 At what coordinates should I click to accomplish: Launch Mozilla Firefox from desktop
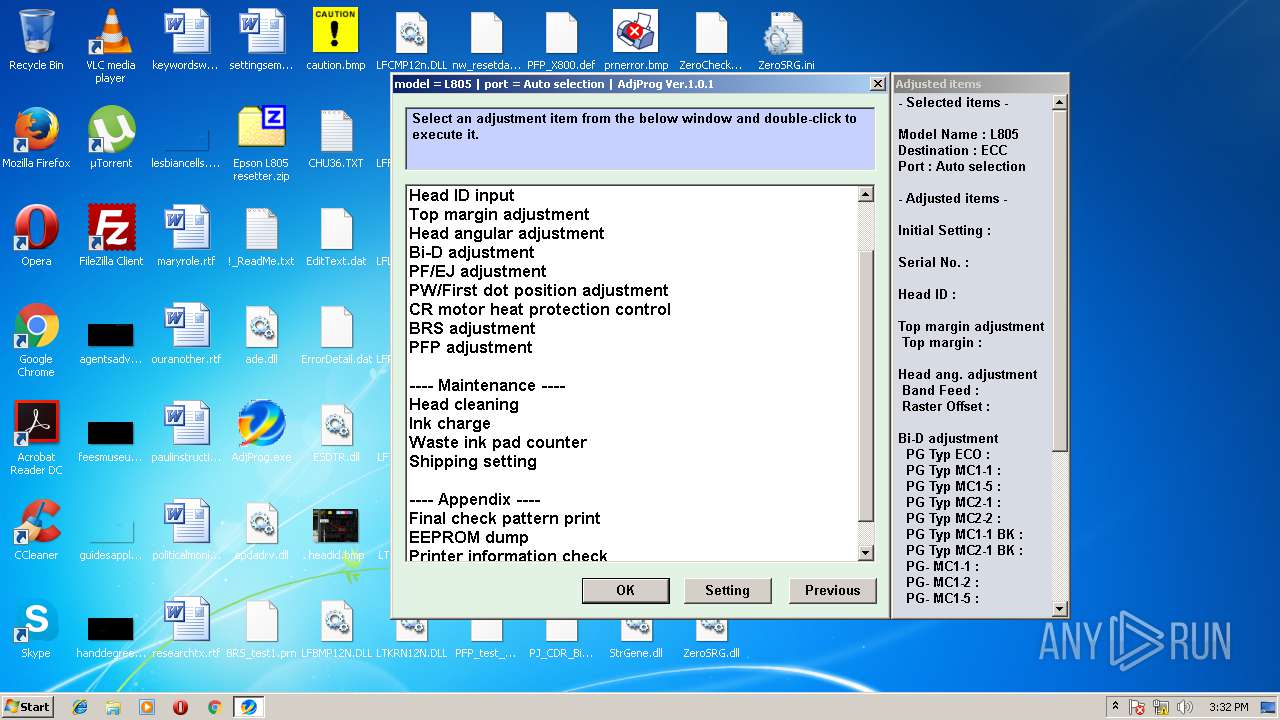click(36, 138)
